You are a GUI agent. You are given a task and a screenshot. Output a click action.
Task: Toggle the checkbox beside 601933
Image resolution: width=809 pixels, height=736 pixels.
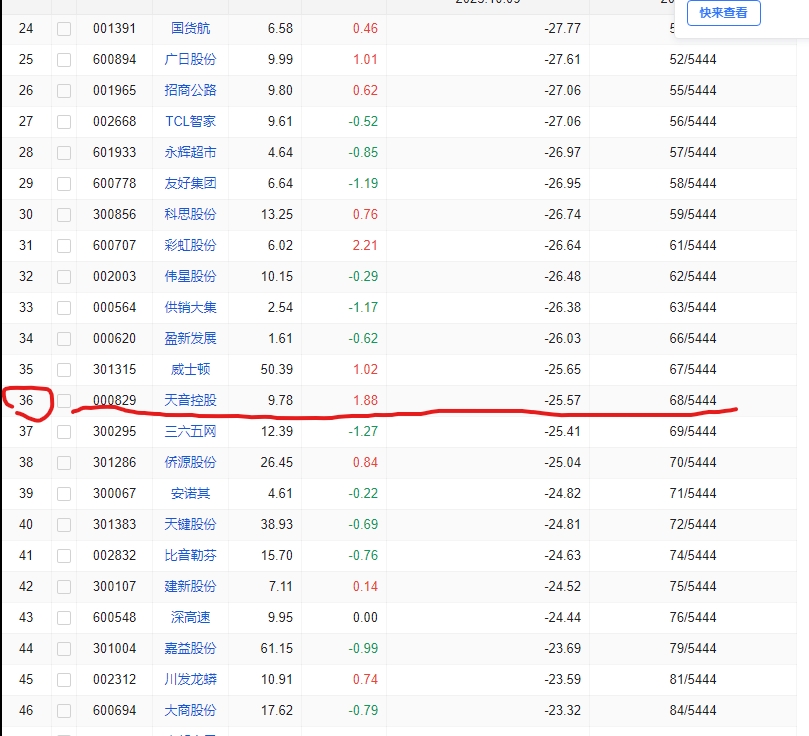(64, 153)
